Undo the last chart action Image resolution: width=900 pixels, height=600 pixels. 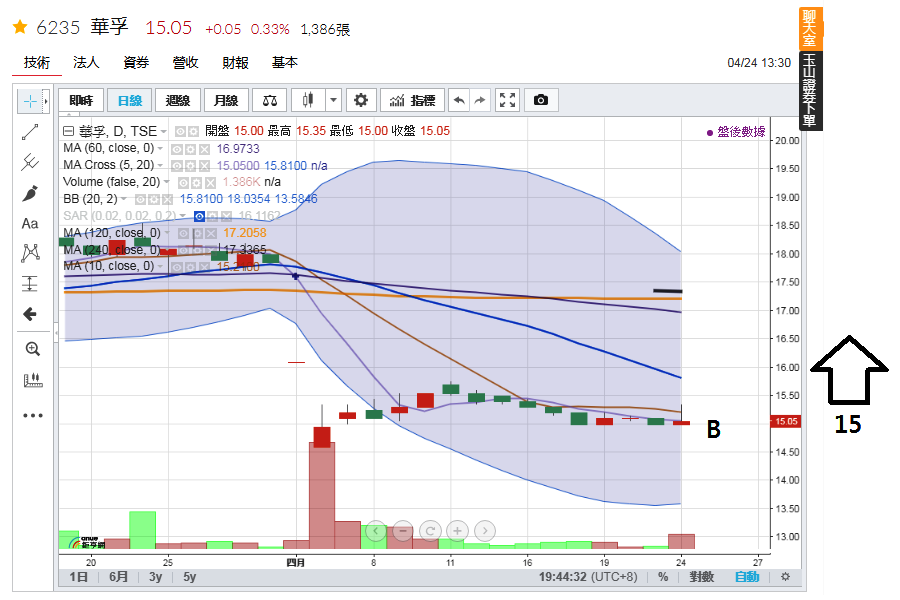tap(459, 100)
